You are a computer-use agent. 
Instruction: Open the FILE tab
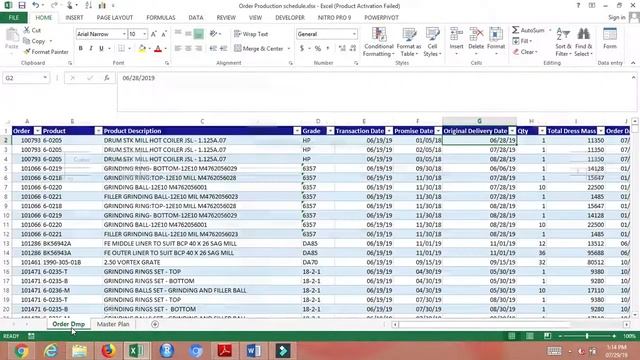click(13, 18)
